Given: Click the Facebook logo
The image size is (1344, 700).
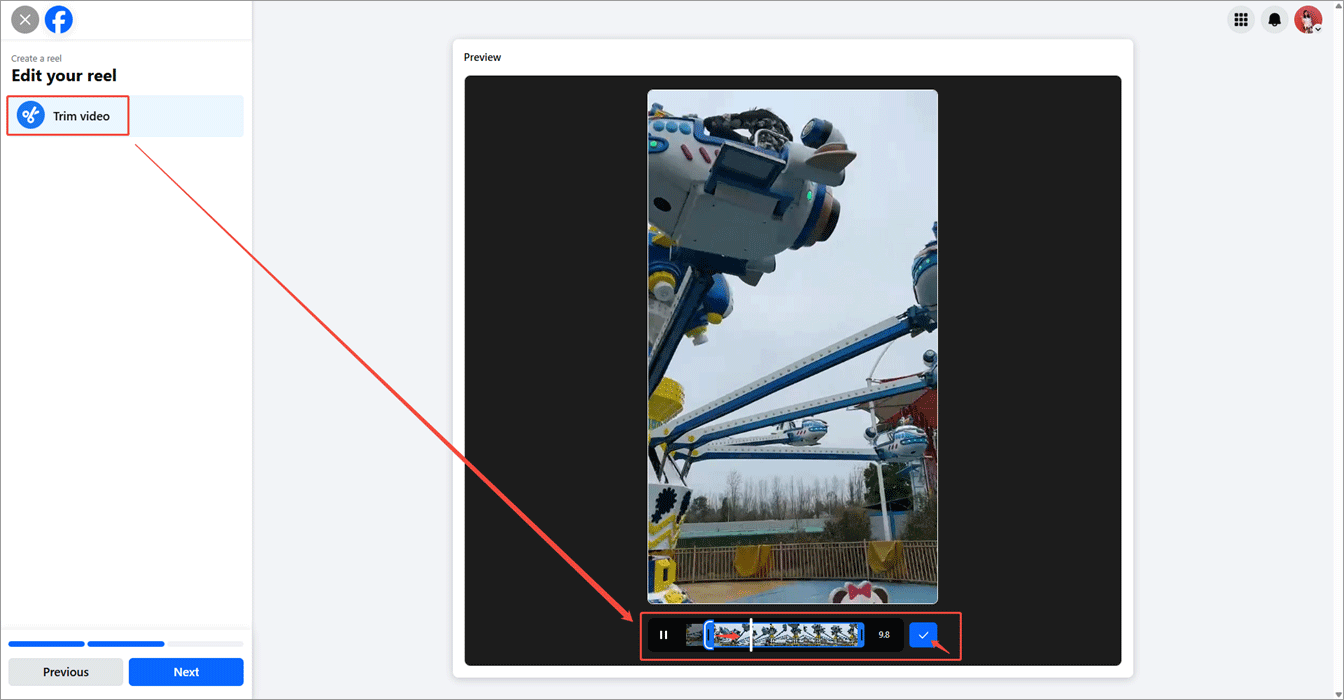Looking at the screenshot, I should point(59,19).
